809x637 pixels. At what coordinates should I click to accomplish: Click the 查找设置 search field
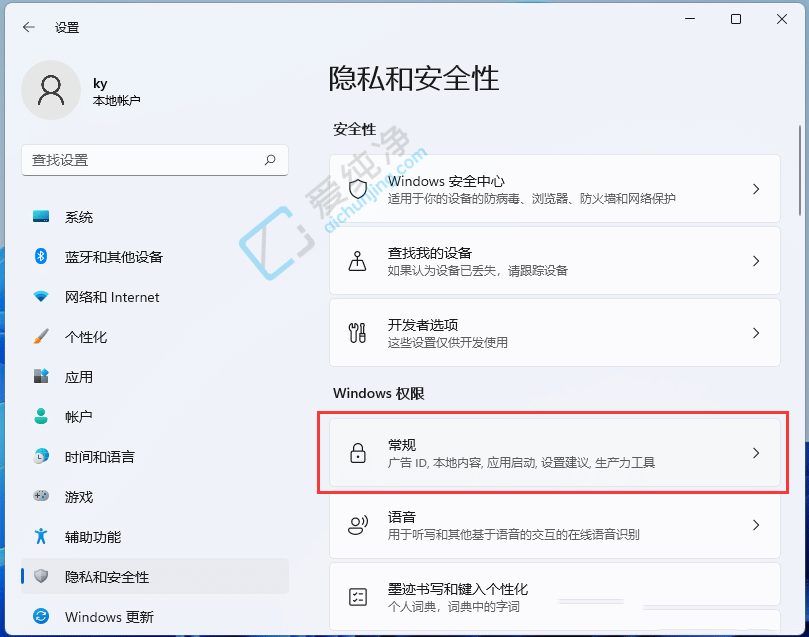(x=155, y=160)
